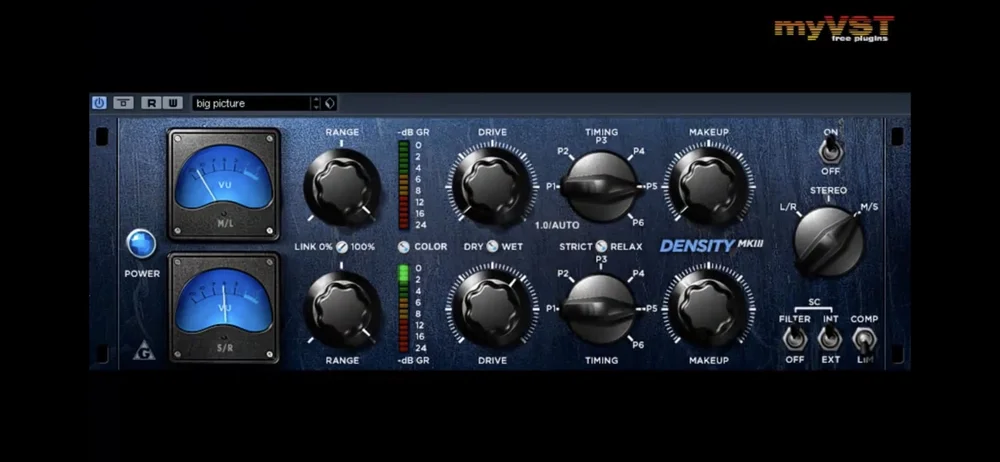Screen dimensions: 1000x462
Task: Click the G logo triangle icon
Action: [x=143, y=352]
